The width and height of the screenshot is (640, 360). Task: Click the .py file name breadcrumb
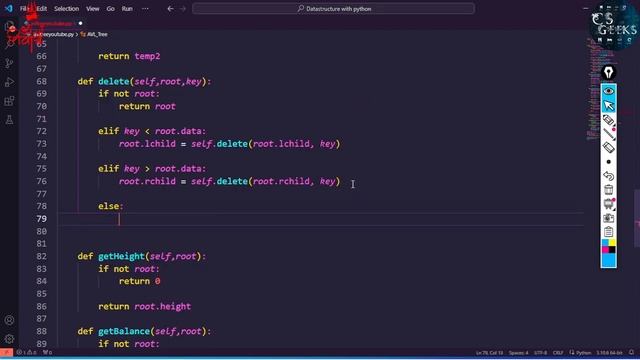coord(53,34)
